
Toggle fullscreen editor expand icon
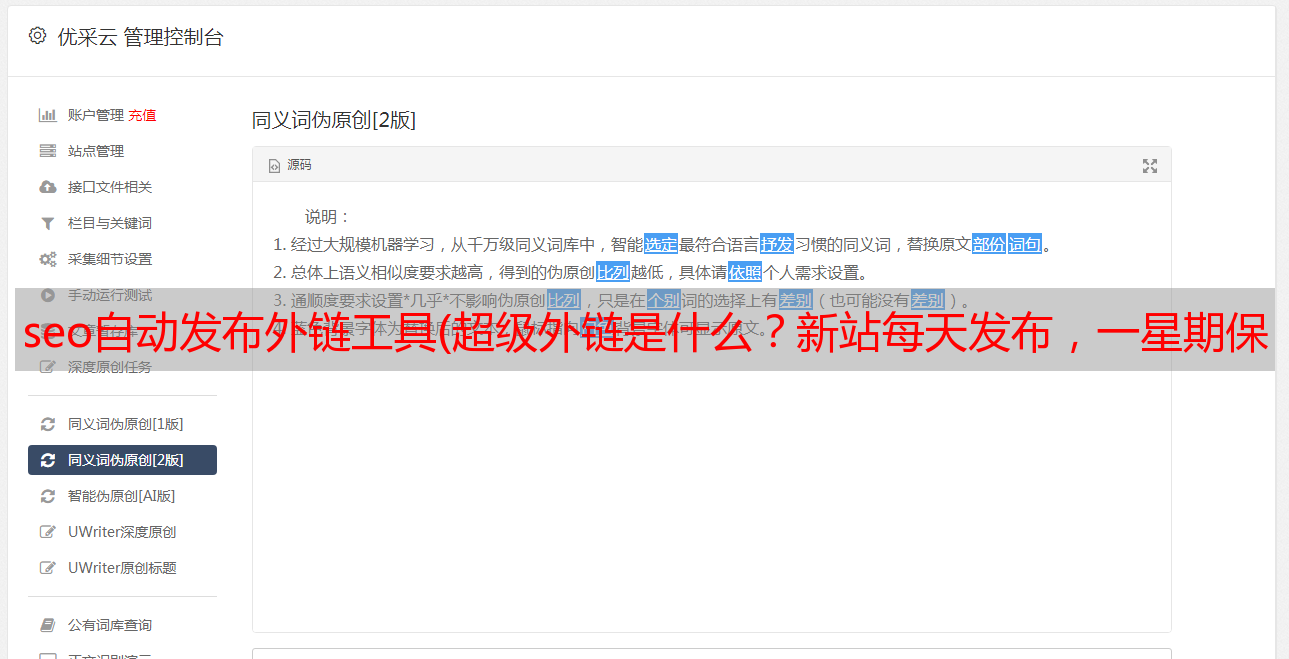pos(1150,166)
